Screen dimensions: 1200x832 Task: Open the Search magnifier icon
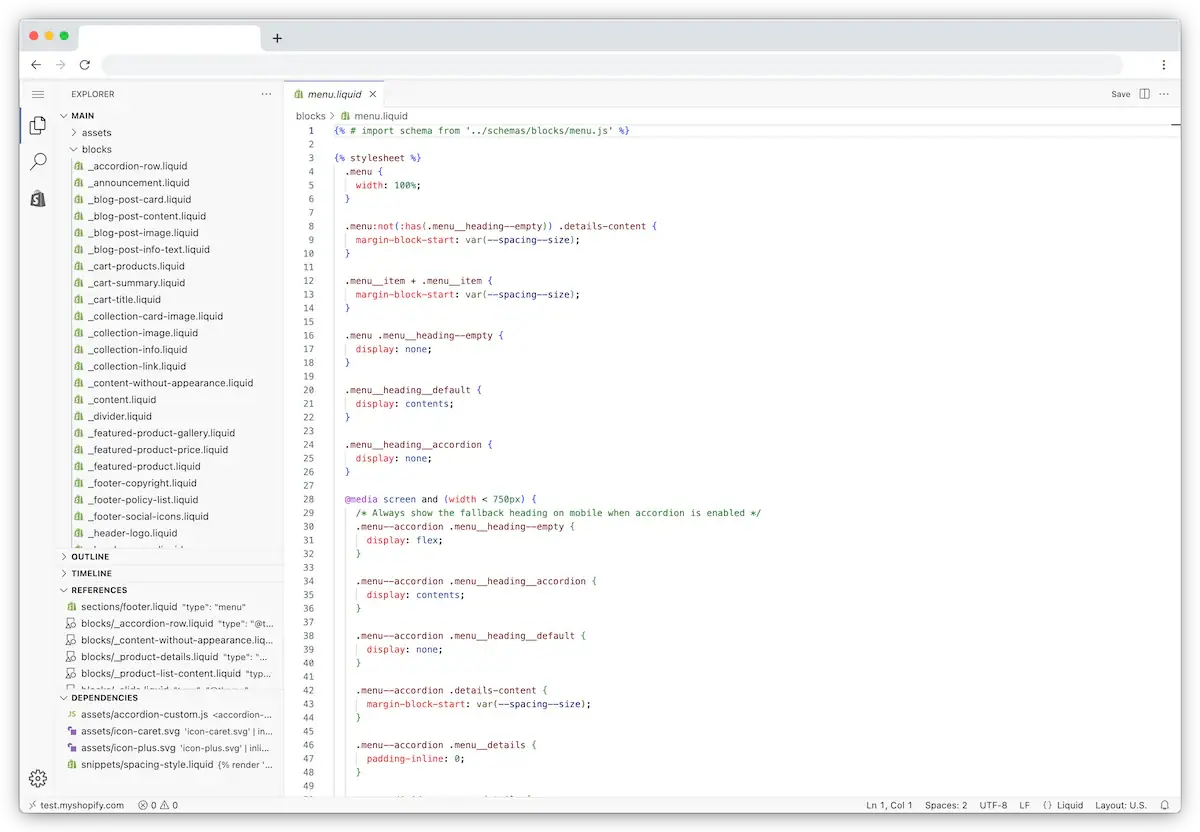click(38, 162)
